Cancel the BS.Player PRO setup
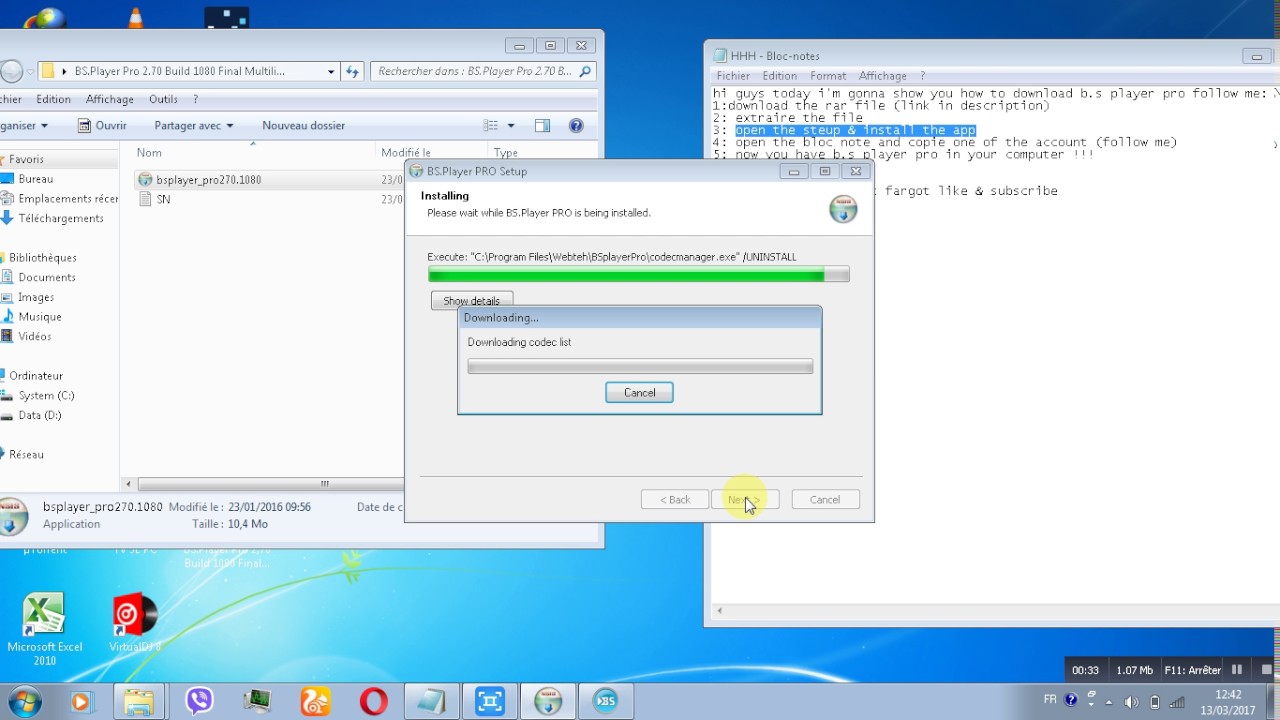 pyautogui.click(x=825, y=500)
